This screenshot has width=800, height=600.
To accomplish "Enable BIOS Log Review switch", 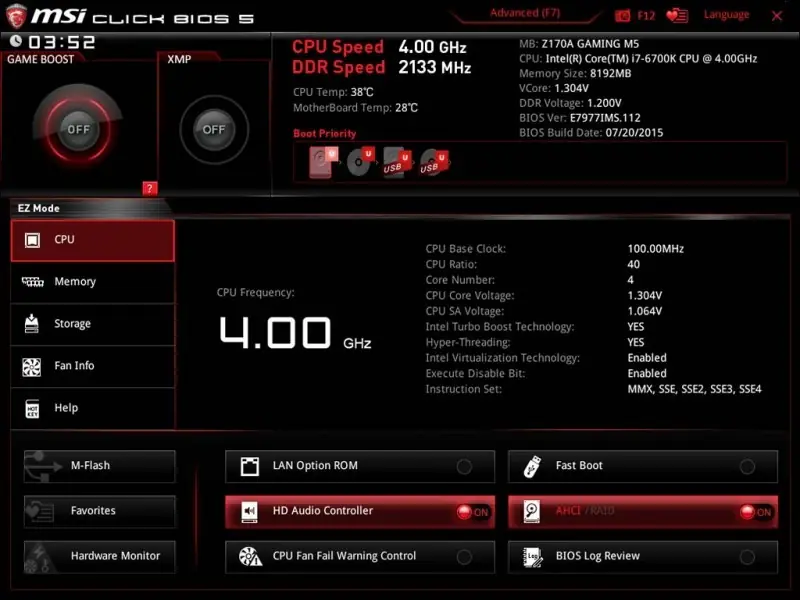I will click(747, 557).
